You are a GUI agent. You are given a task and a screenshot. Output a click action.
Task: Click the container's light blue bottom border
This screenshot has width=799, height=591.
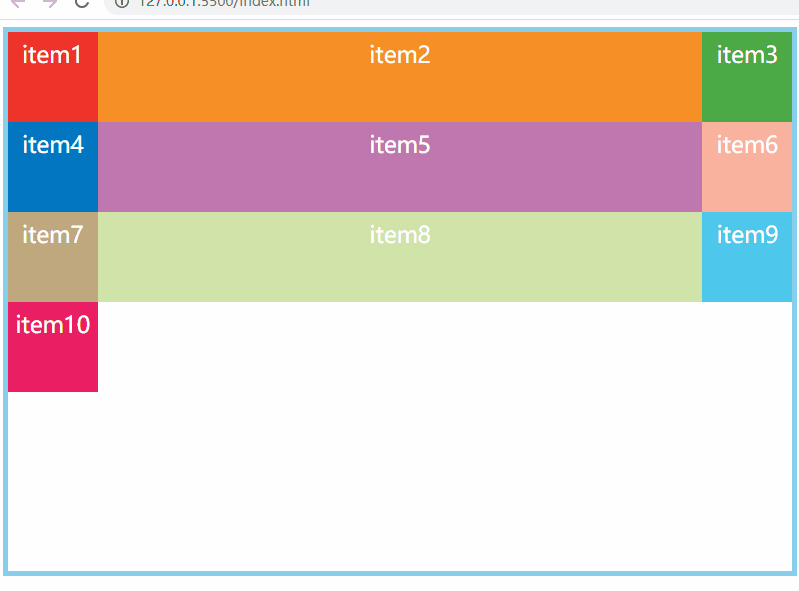click(400, 573)
